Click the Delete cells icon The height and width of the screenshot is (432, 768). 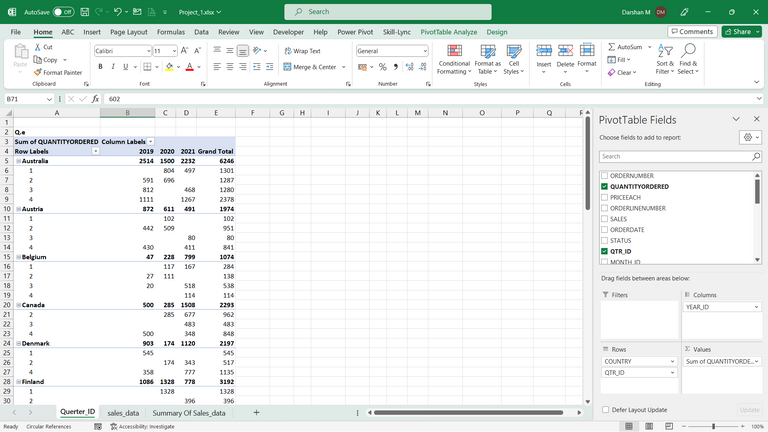tap(565, 50)
